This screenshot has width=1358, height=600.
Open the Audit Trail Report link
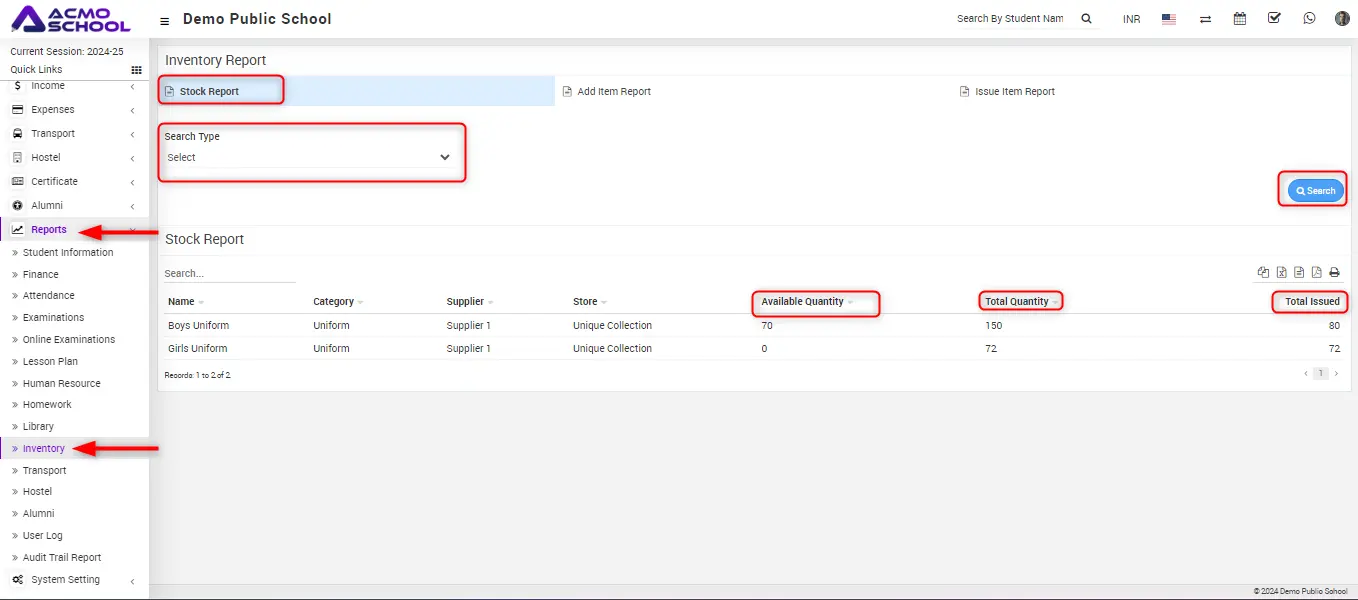point(61,558)
